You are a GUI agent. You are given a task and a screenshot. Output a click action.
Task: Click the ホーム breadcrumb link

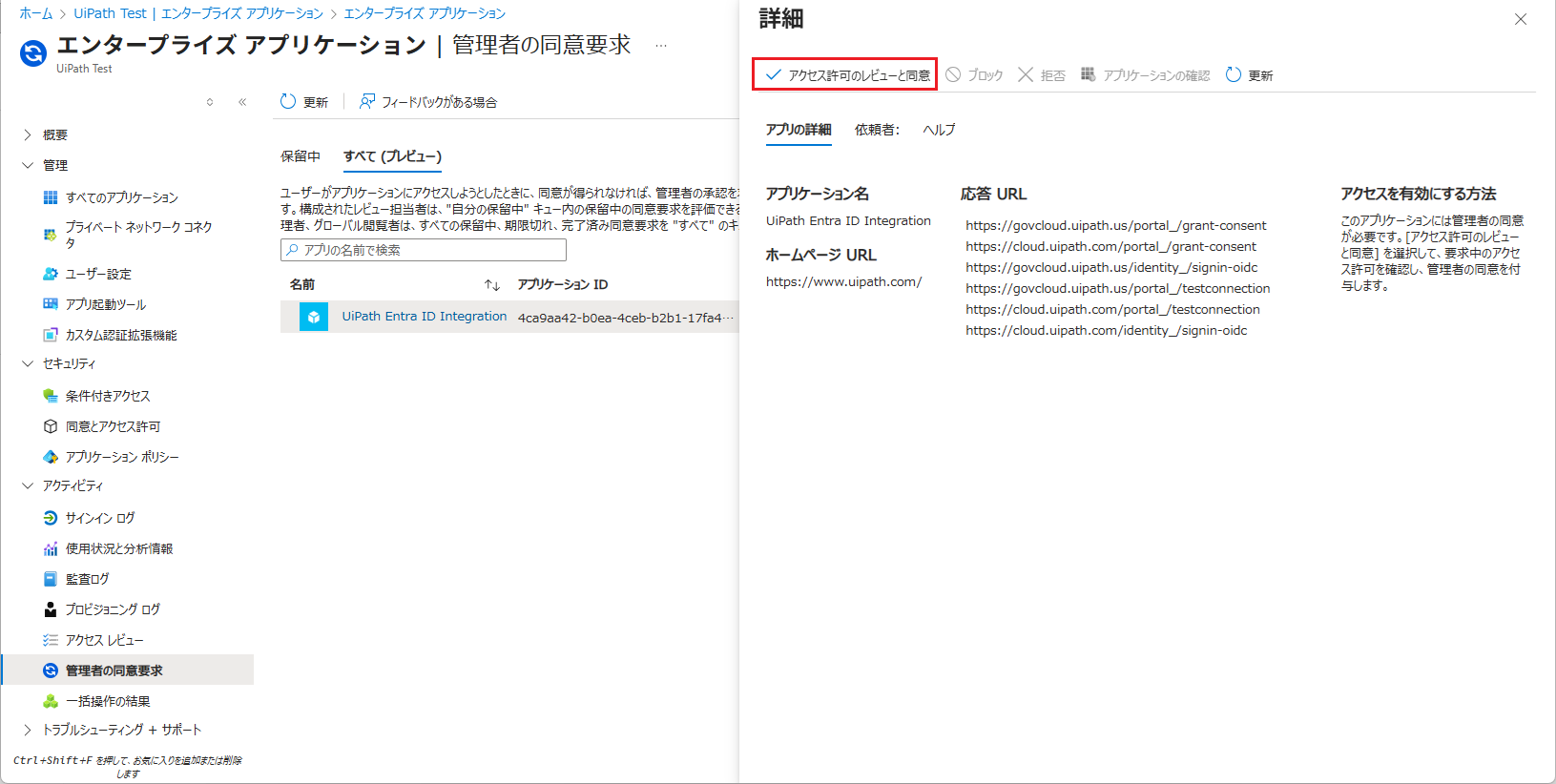click(x=35, y=13)
